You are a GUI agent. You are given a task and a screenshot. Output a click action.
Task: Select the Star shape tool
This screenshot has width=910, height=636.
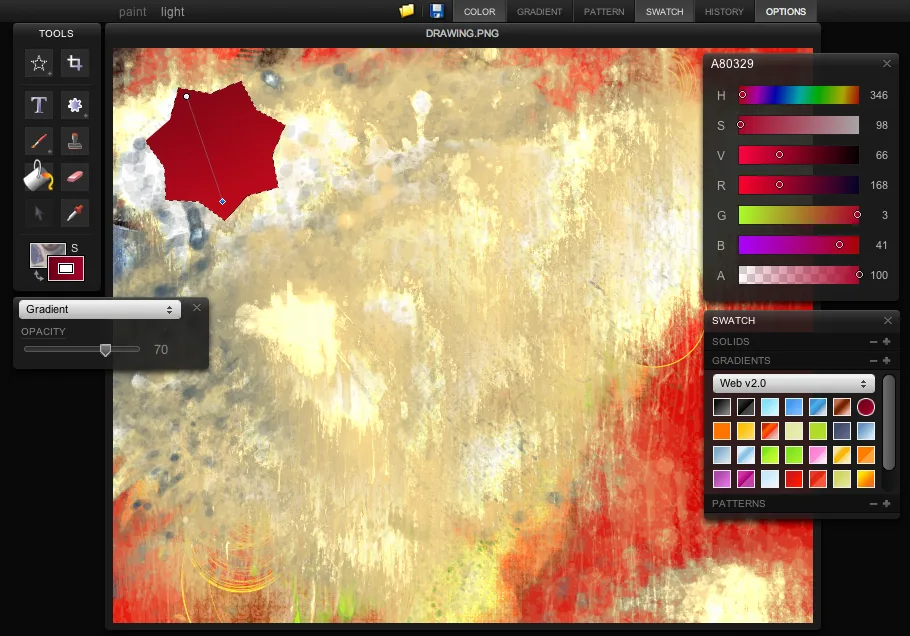pyautogui.click(x=38, y=63)
